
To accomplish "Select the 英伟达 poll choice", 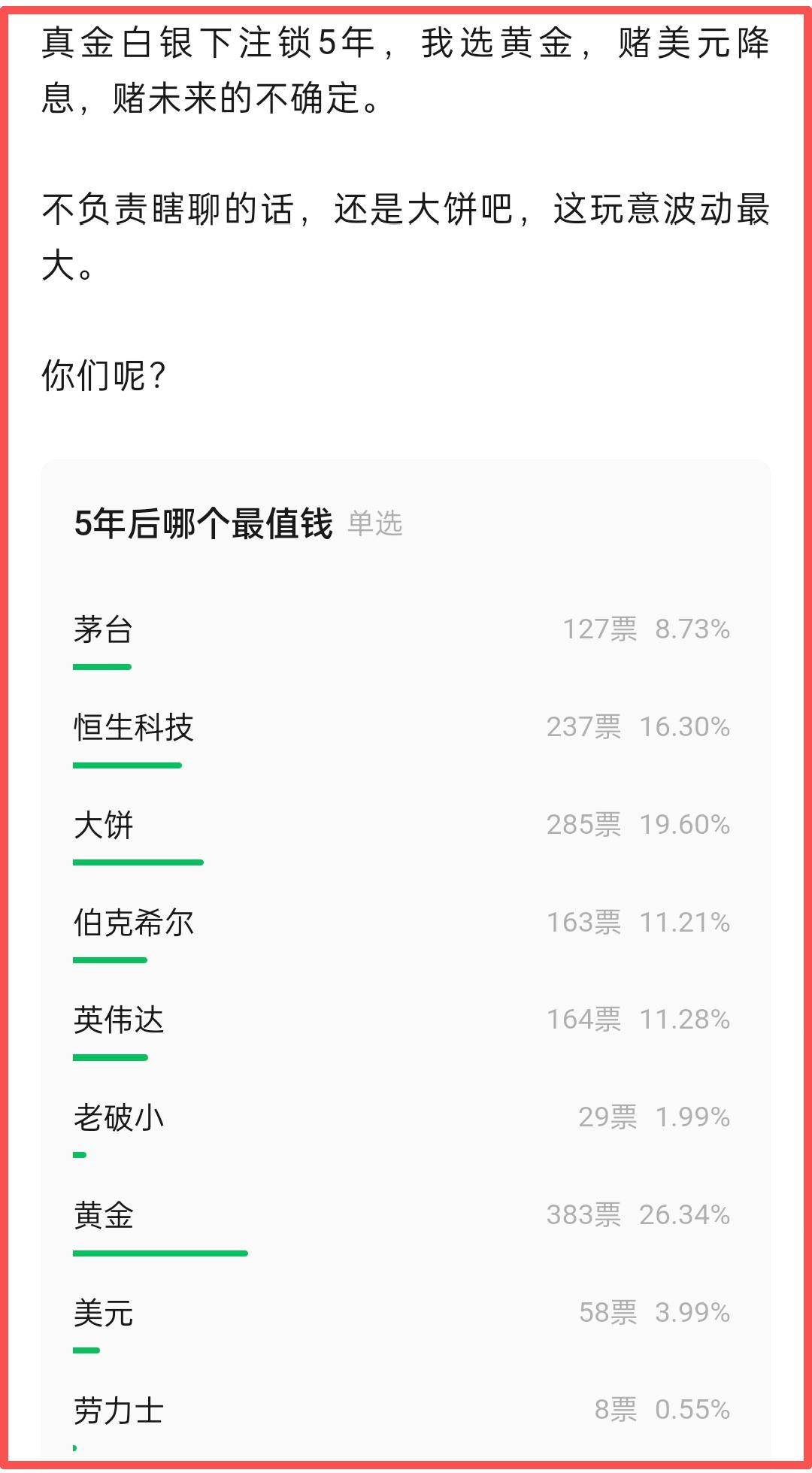I will point(119,1020).
